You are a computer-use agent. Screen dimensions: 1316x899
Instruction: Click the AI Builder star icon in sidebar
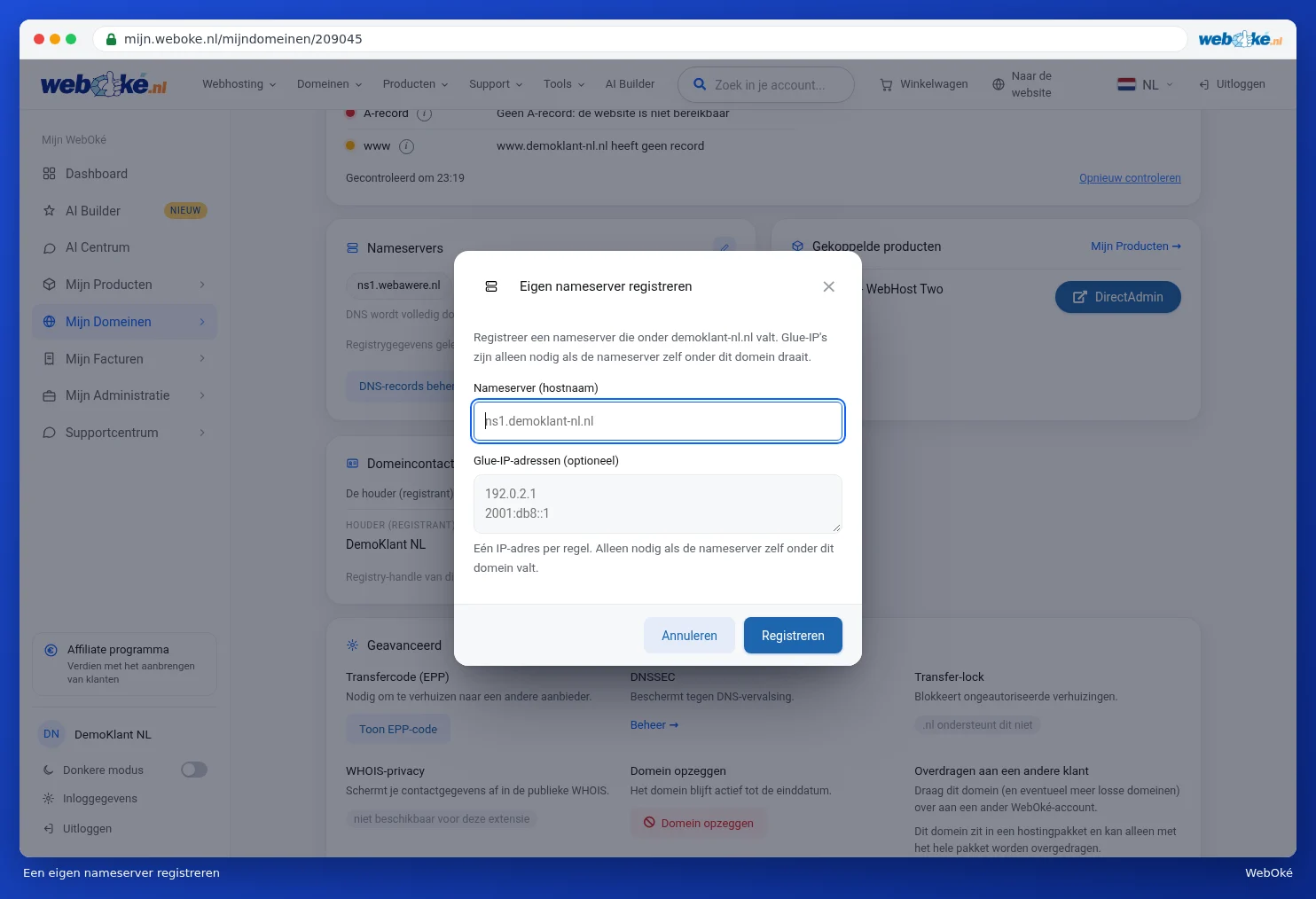pos(49,211)
